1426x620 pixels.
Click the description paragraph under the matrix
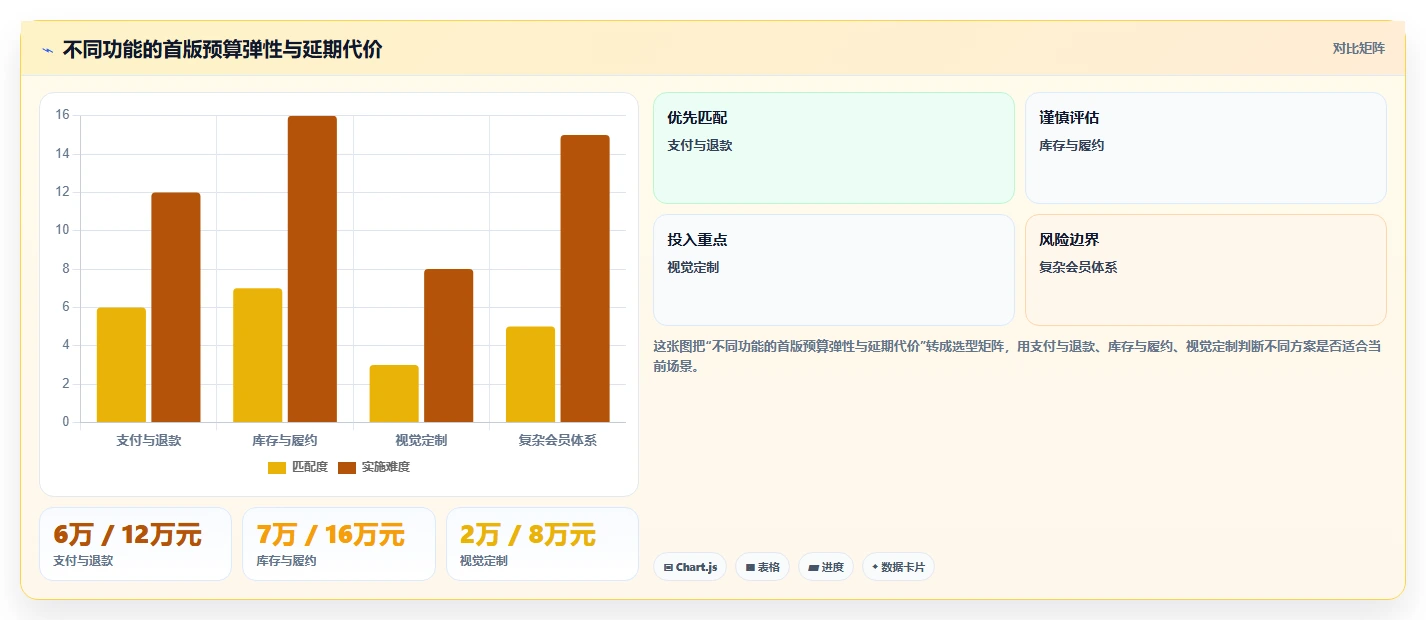(1018, 356)
